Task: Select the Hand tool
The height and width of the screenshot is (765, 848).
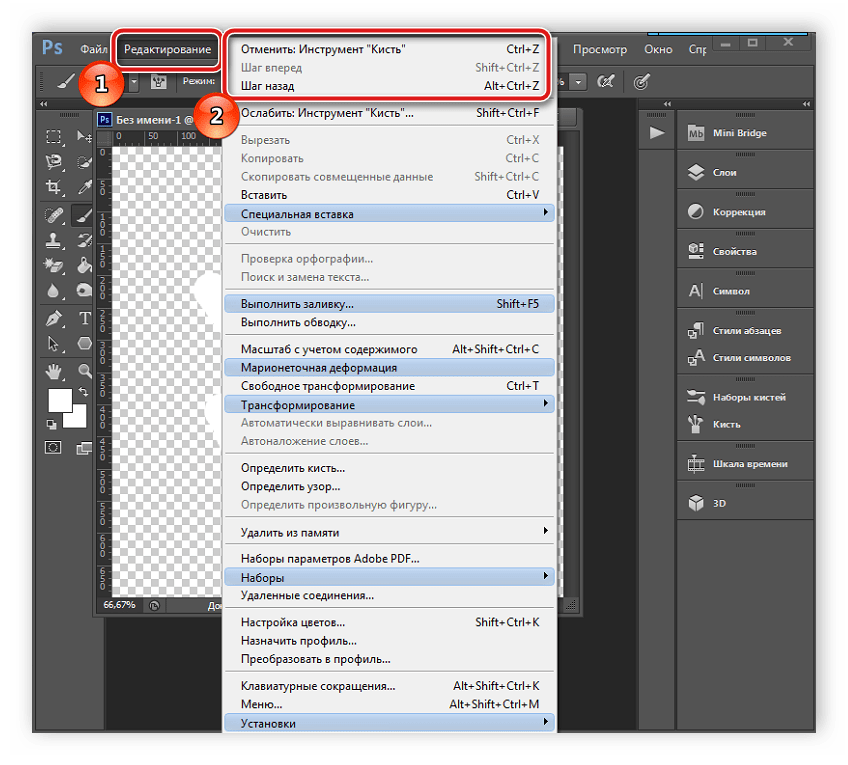Action: [x=54, y=371]
